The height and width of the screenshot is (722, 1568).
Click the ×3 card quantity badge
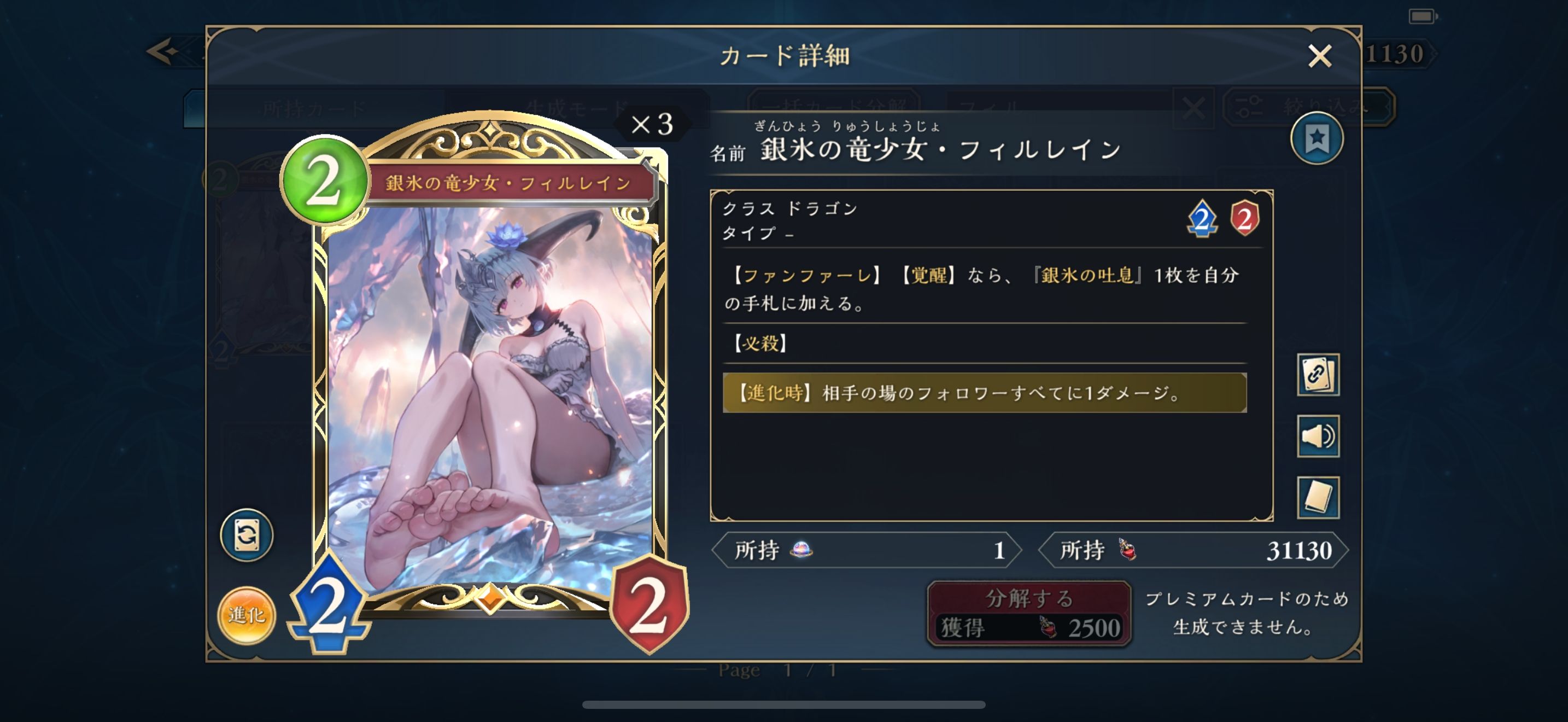coord(652,125)
